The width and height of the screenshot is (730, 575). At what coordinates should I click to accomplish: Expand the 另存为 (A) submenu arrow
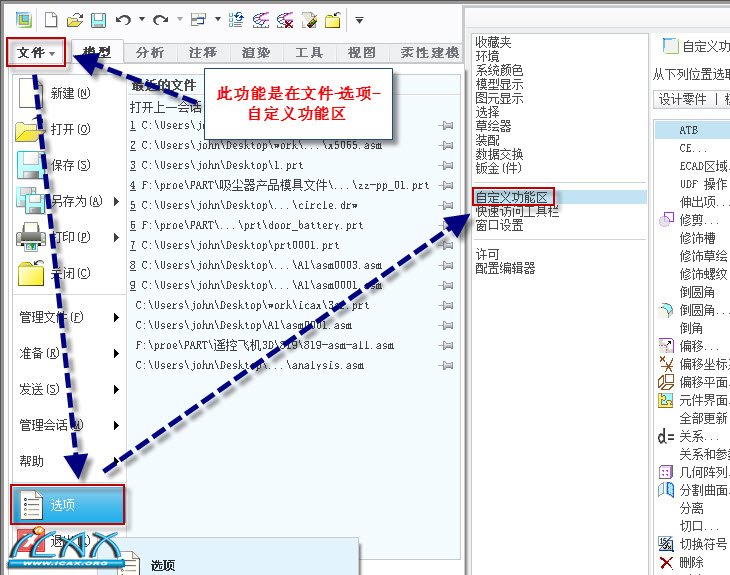(x=116, y=201)
